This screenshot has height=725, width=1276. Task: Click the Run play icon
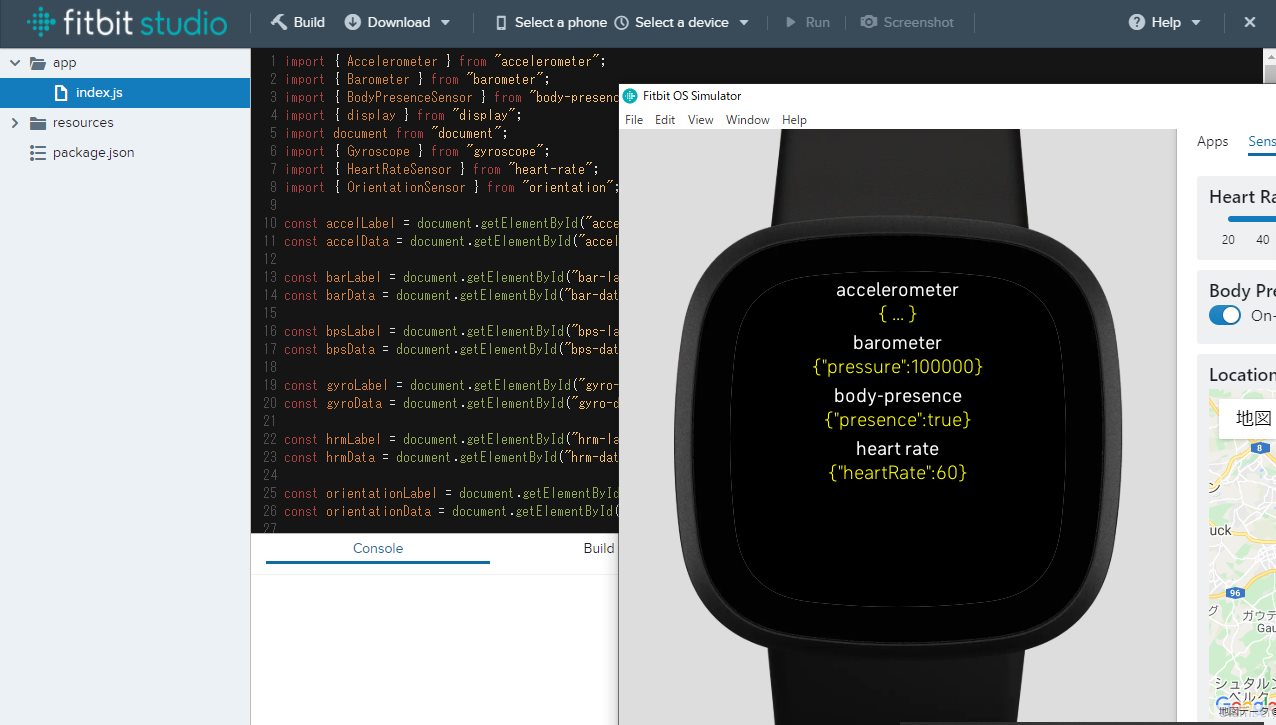[791, 22]
